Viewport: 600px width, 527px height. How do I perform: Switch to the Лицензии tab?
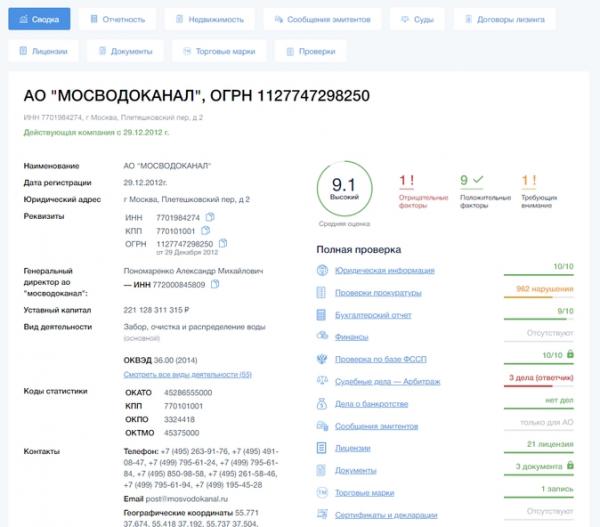[43, 51]
